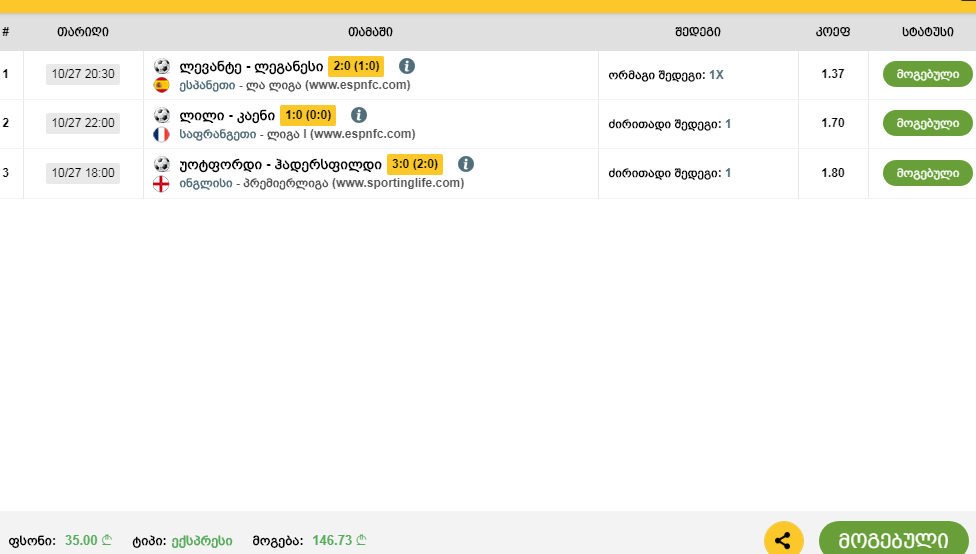The height and width of the screenshot is (554, 976).
Task: Click stake amount 35.00
Action: (x=88, y=540)
